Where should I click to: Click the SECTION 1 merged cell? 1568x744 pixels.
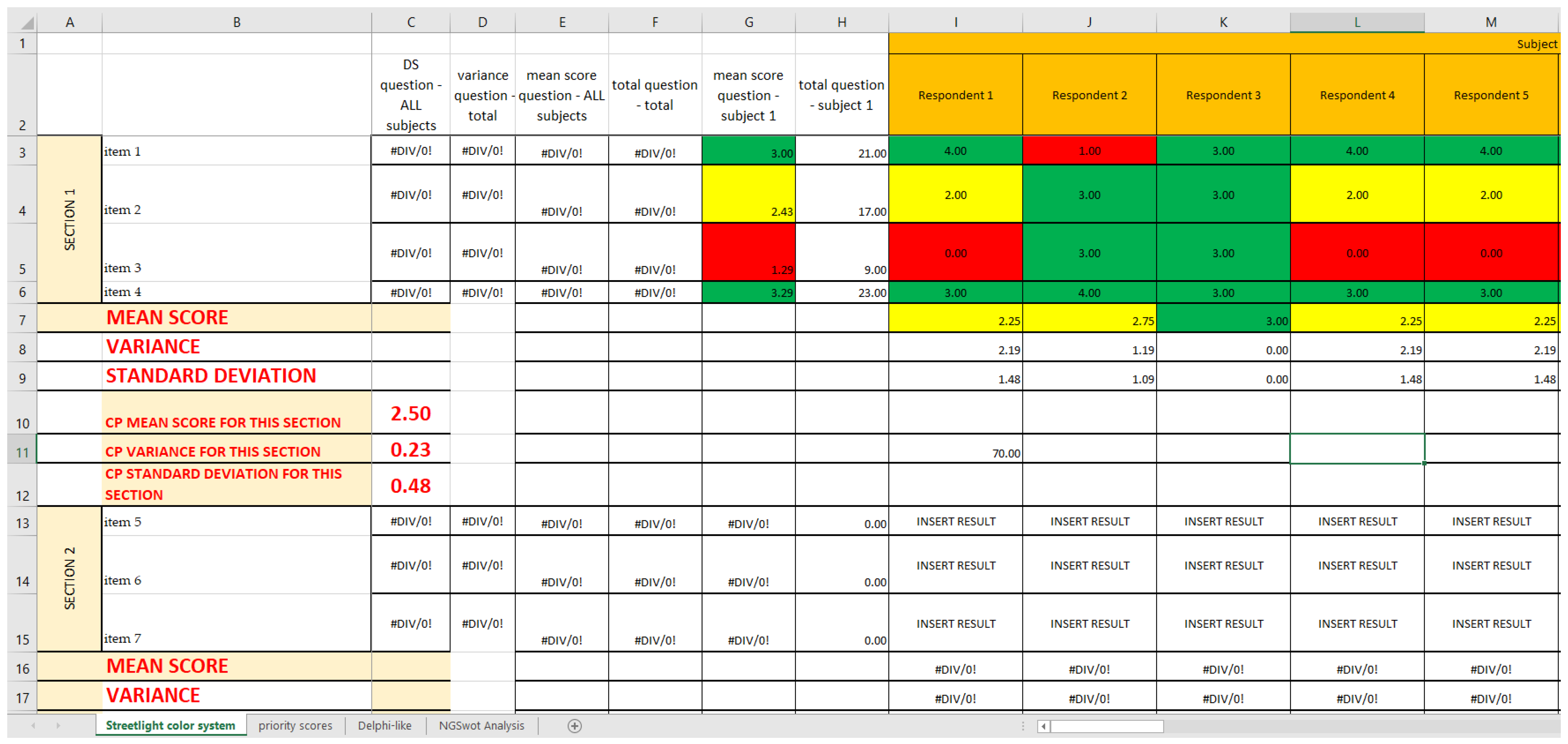pyautogui.click(x=69, y=219)
